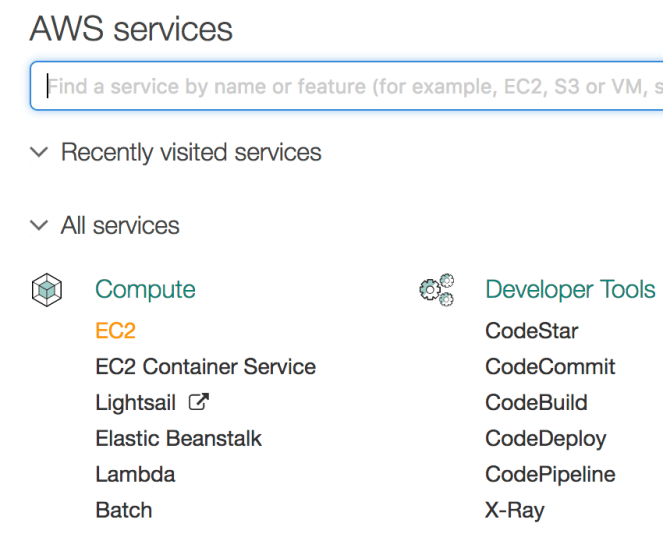This screenshot has height=555, width=663.
Task: Launch the CodeBuild service
Action: pos(536,403)
